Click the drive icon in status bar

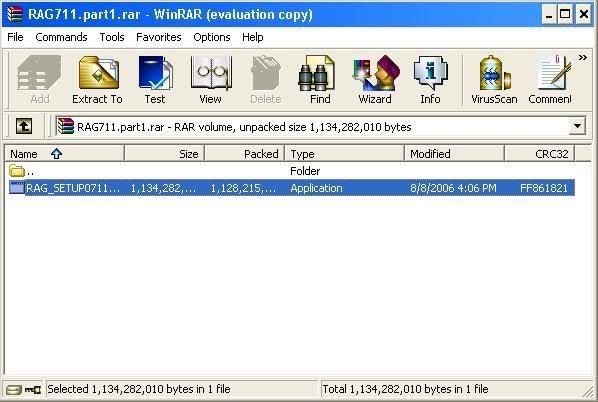14,390
